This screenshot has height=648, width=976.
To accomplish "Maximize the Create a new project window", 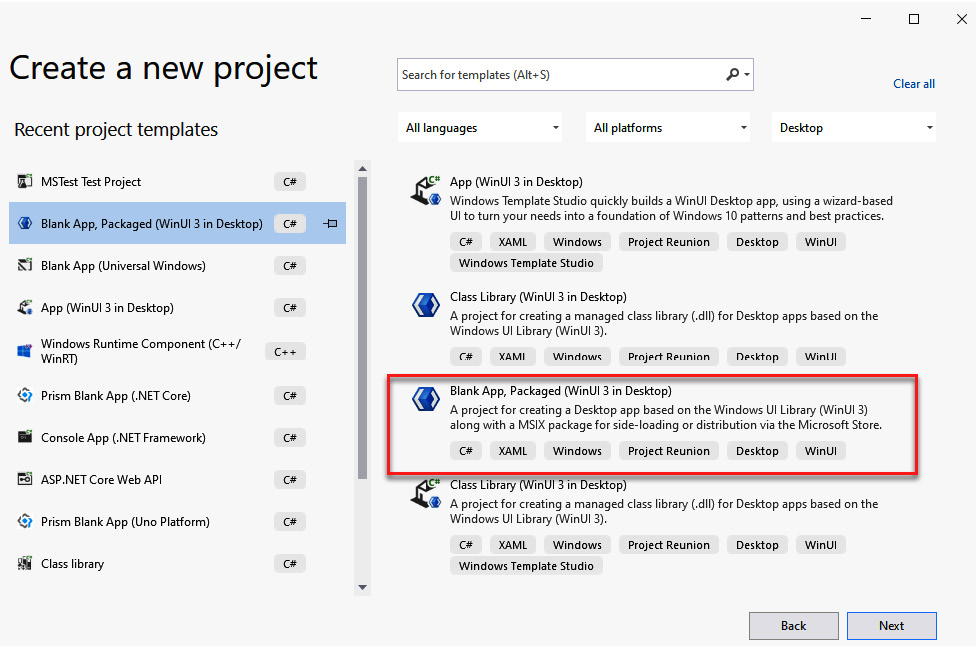I will [914, 19].
